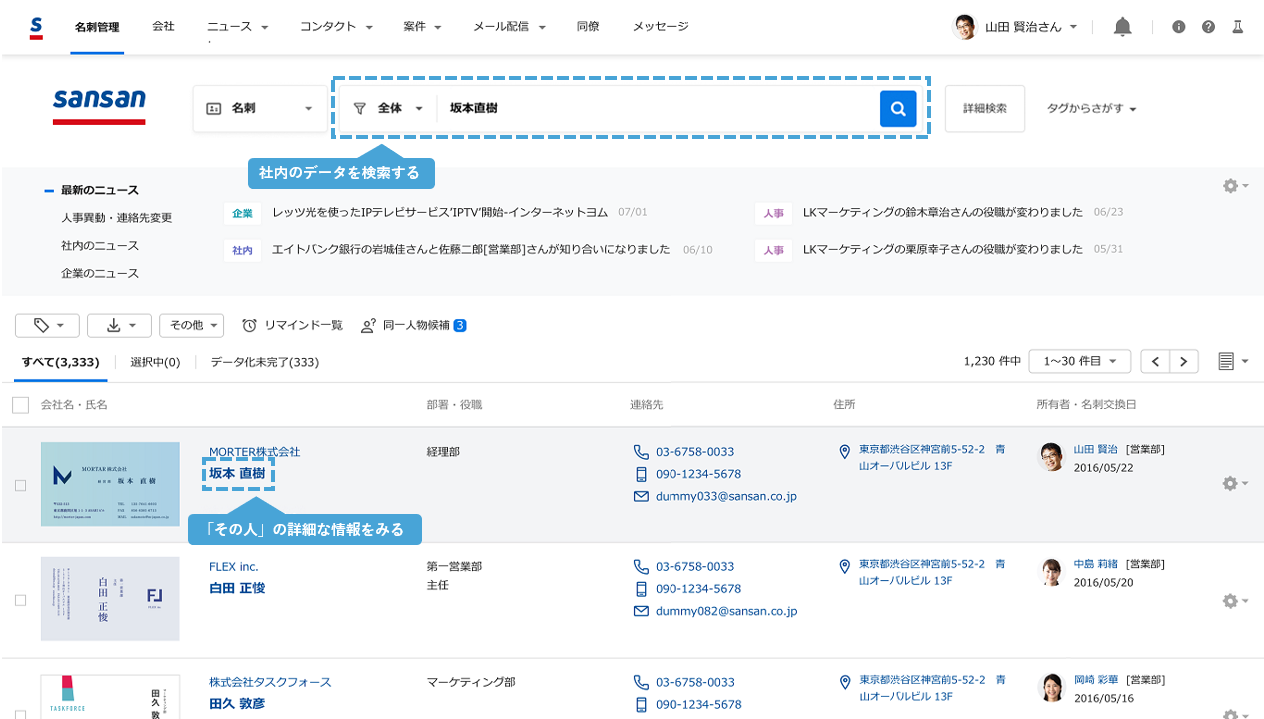
Task: Click the sansan logo image
Action: pyautogui.click(x=99, y=106)
